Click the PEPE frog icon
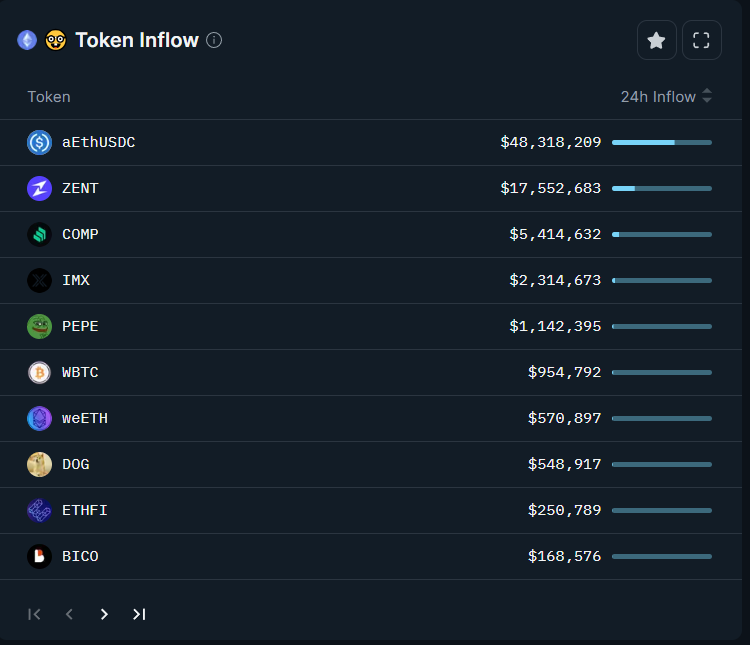Viewport: 750px width, 645px height. [39, 327]
